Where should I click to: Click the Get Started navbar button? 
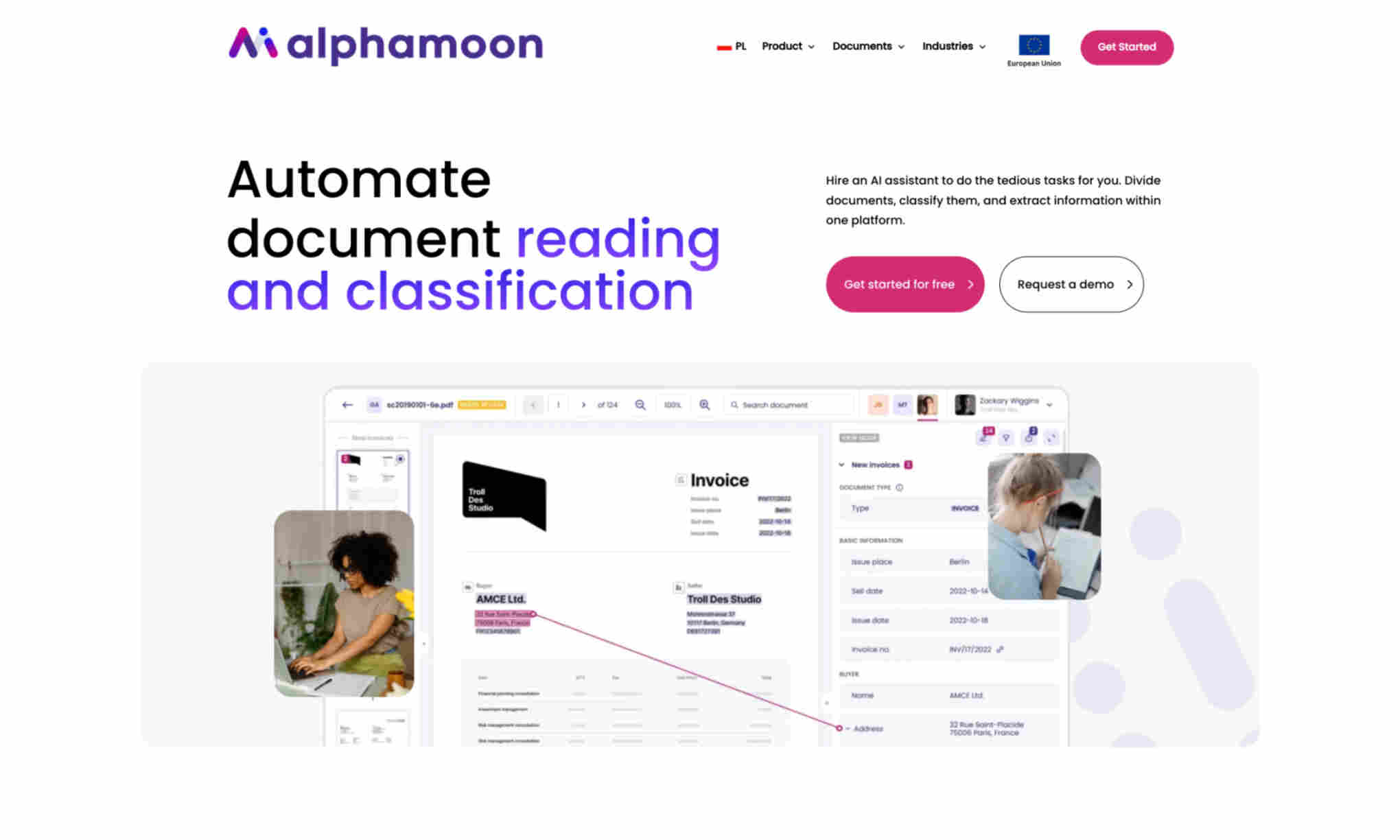tap(1127, 47)
